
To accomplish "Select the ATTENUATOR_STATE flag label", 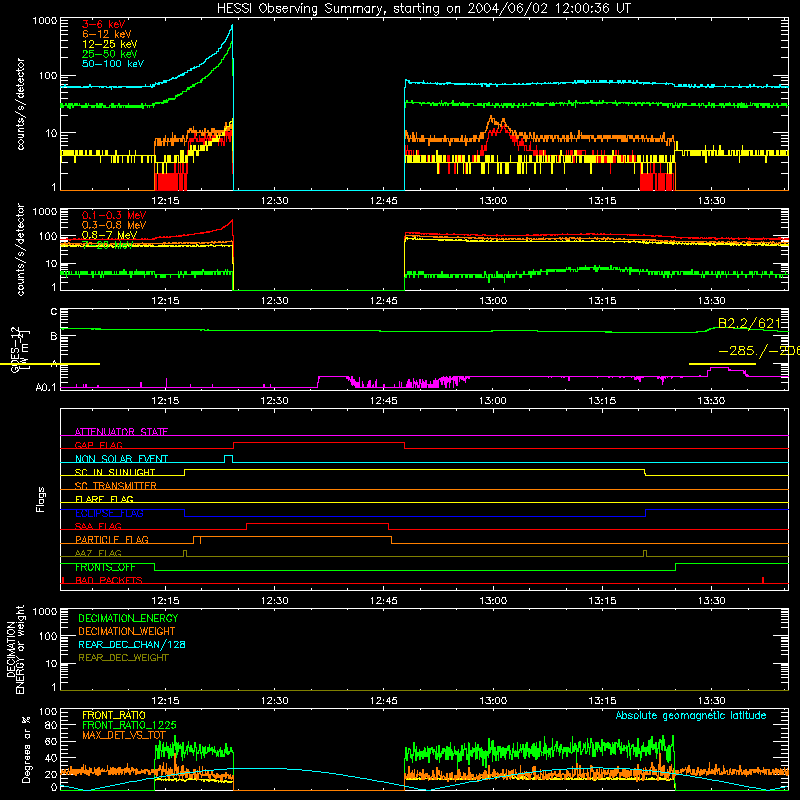I will coord(121,432).
